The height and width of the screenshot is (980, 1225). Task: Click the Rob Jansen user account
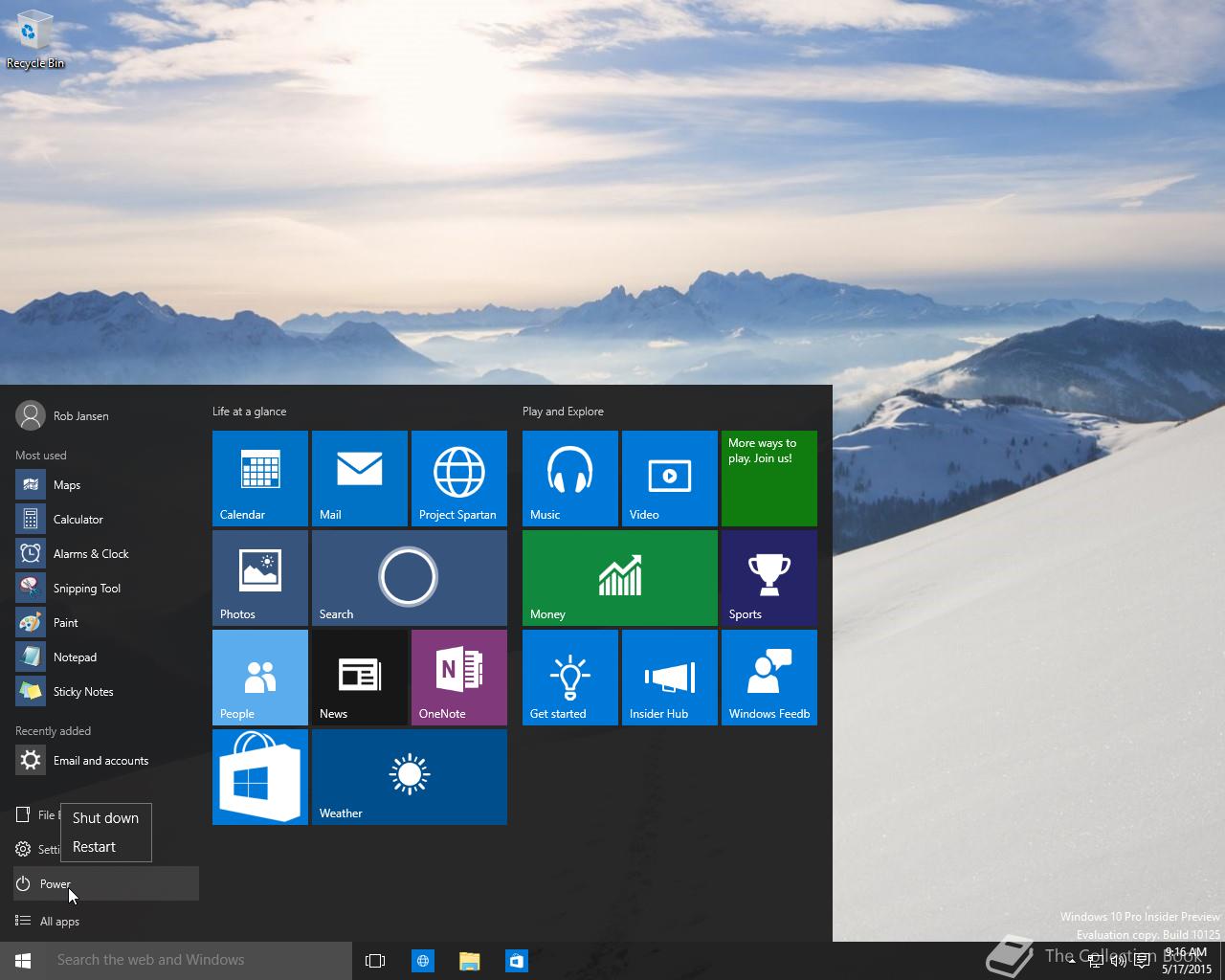click(62, 415)
